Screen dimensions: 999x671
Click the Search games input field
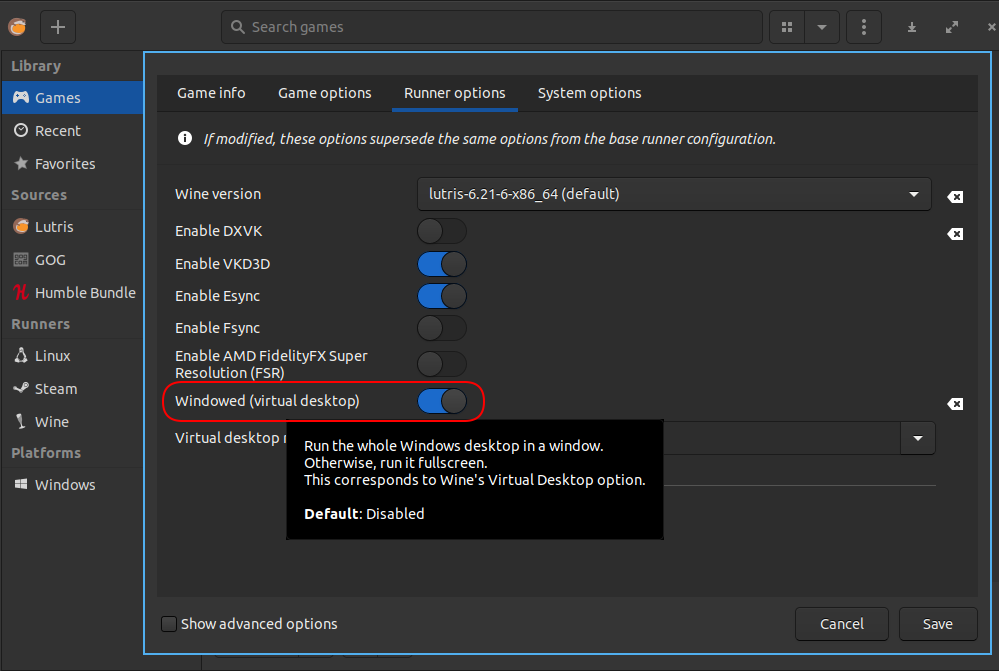click(490, 27)
